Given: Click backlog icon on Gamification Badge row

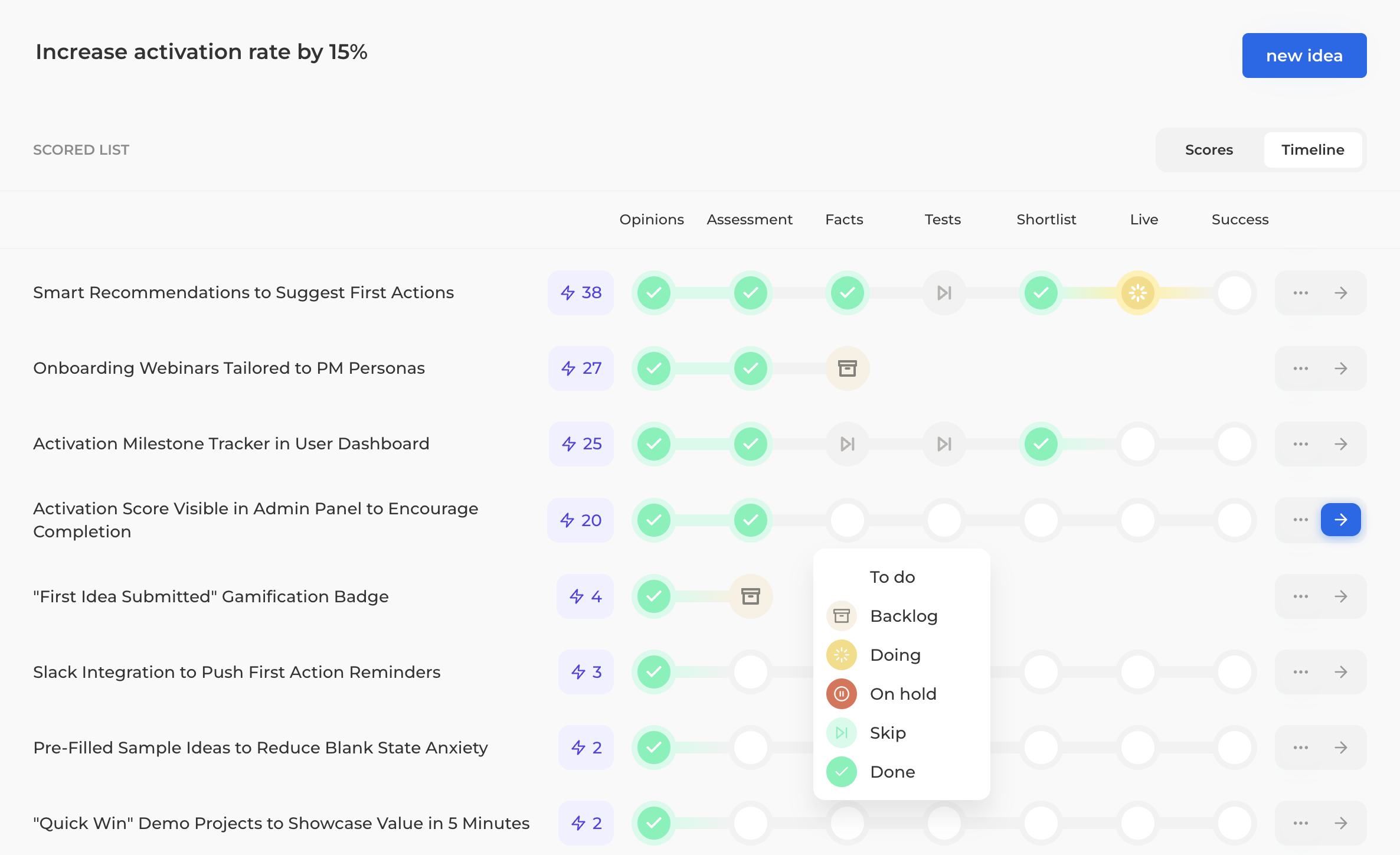Looking at the screenshot, I should (750, 596).
